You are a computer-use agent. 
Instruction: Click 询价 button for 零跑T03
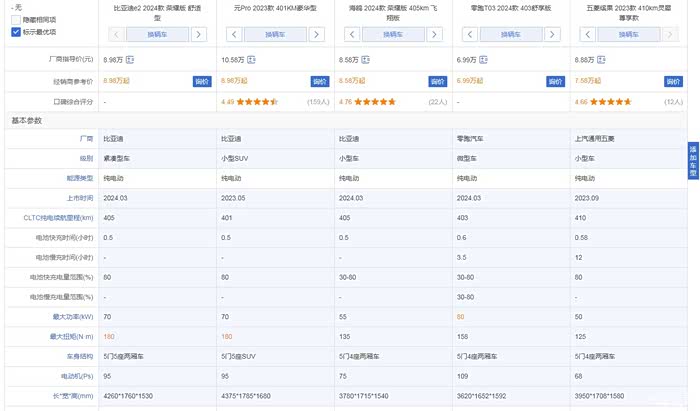pyautogui.click(x=554, y=81)
